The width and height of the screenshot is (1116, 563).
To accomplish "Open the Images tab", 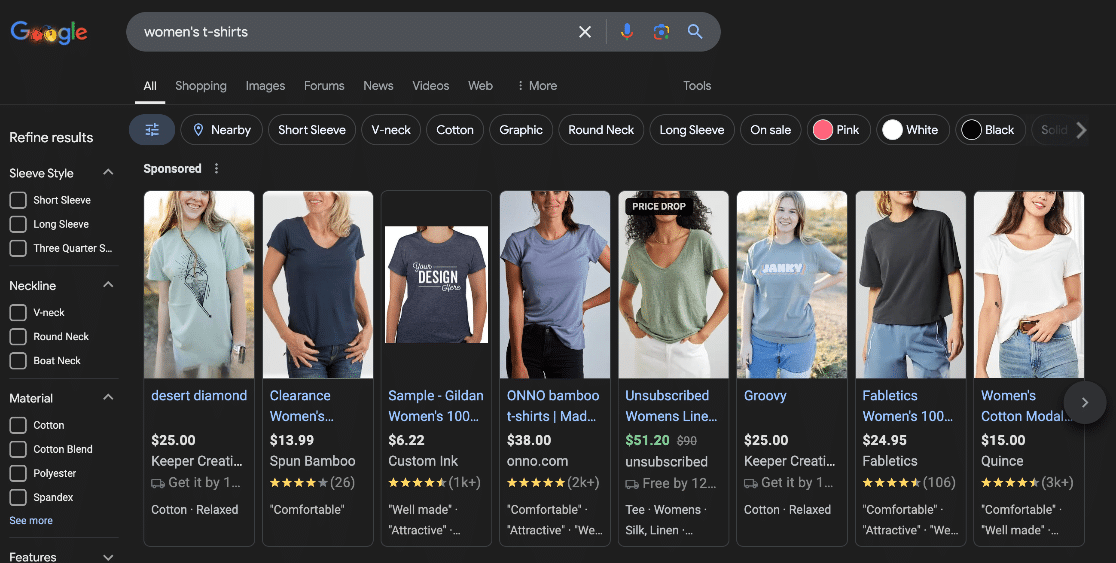I will [265, 86].
